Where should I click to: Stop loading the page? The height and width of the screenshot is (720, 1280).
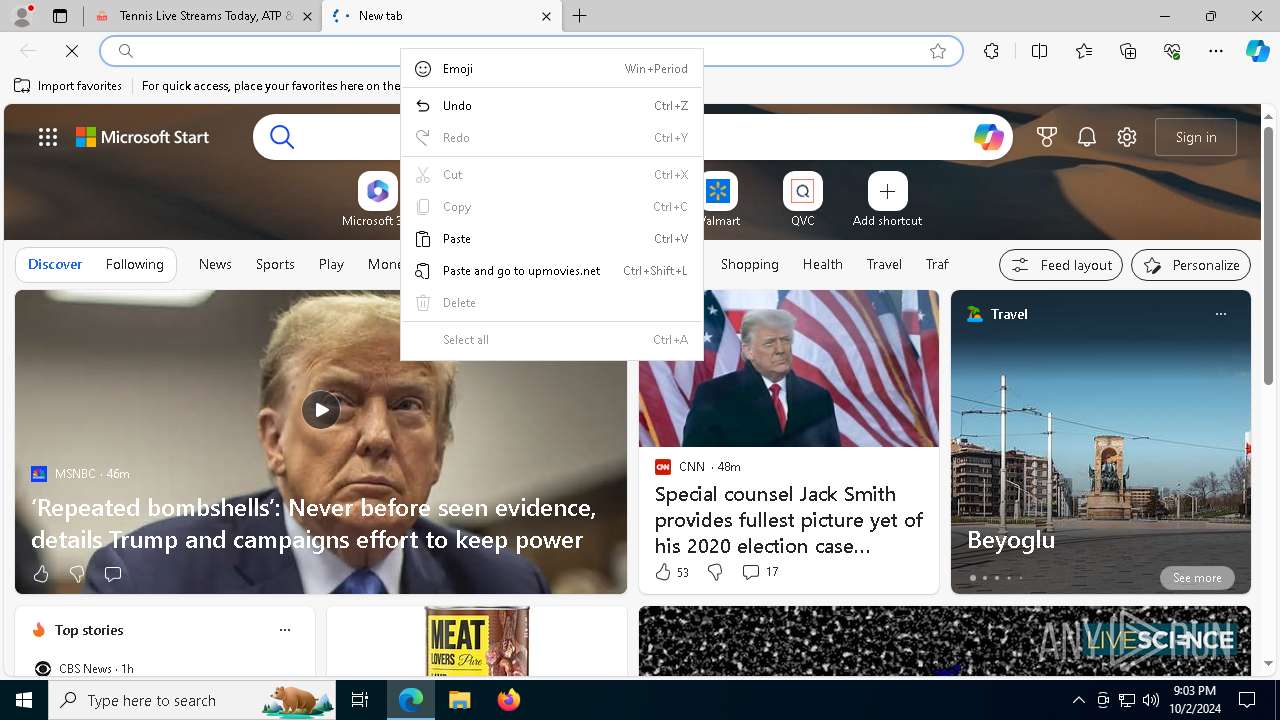point(72,51)
